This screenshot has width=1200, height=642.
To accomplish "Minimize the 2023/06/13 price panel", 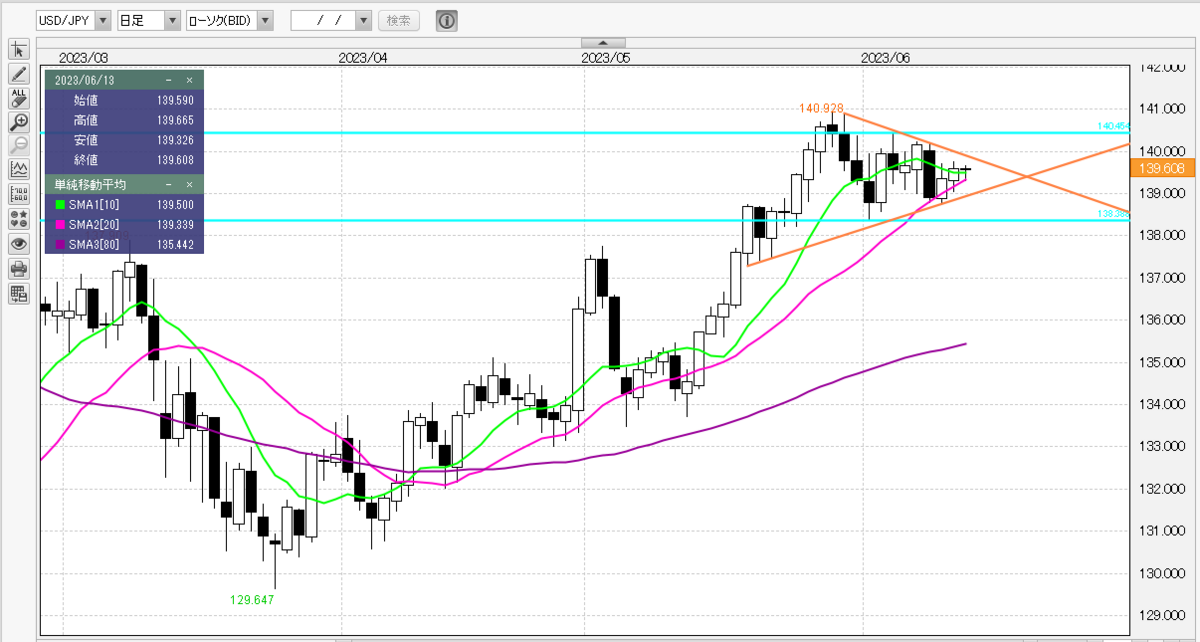I will (x=169, y=79).
